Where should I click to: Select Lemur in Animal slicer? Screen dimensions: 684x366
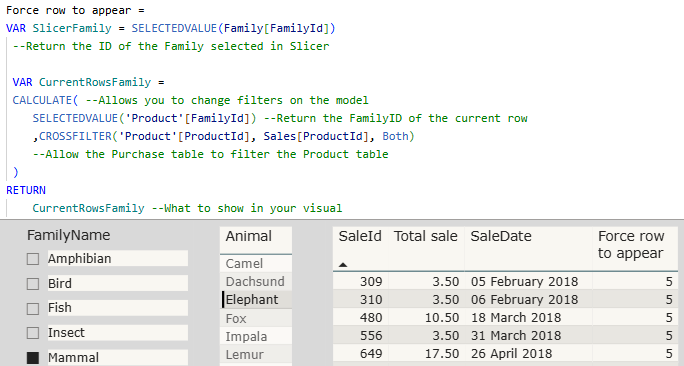tap(256, 354)
